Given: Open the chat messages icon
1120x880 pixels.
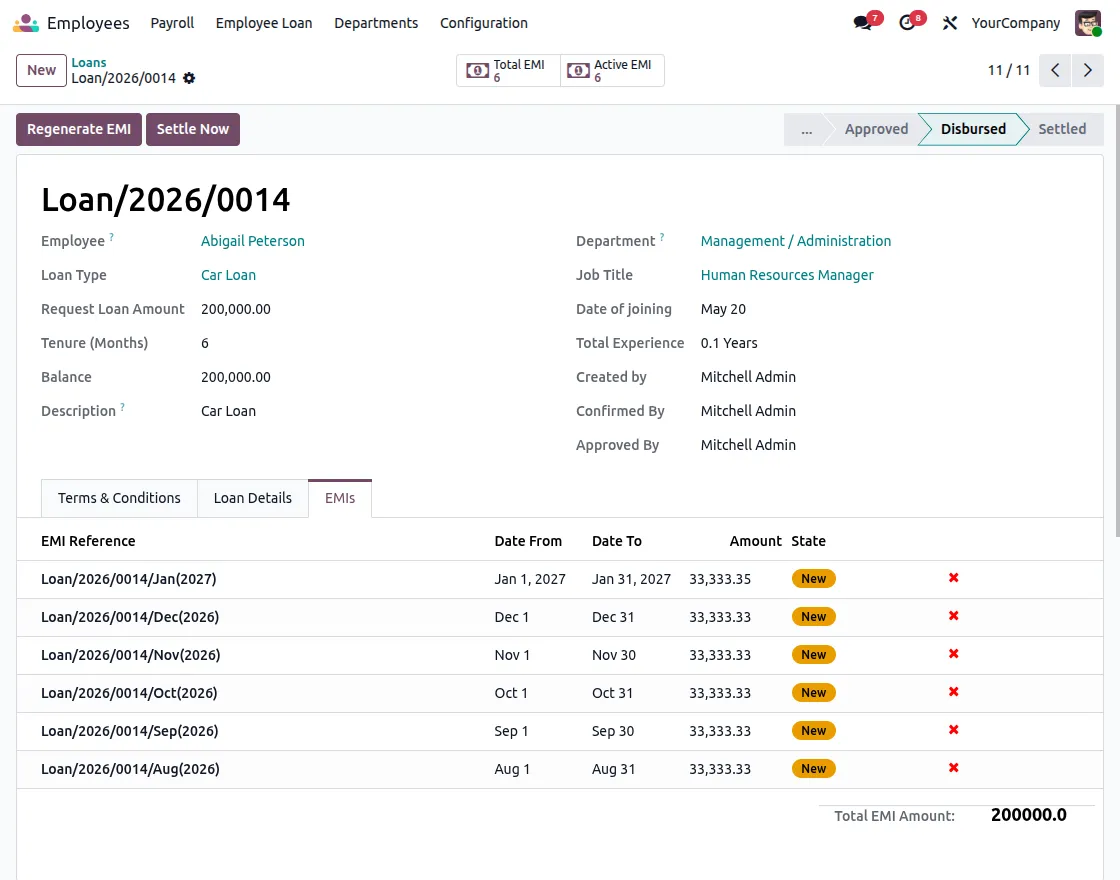Looking at the screenshot, I should click(863, 23).
